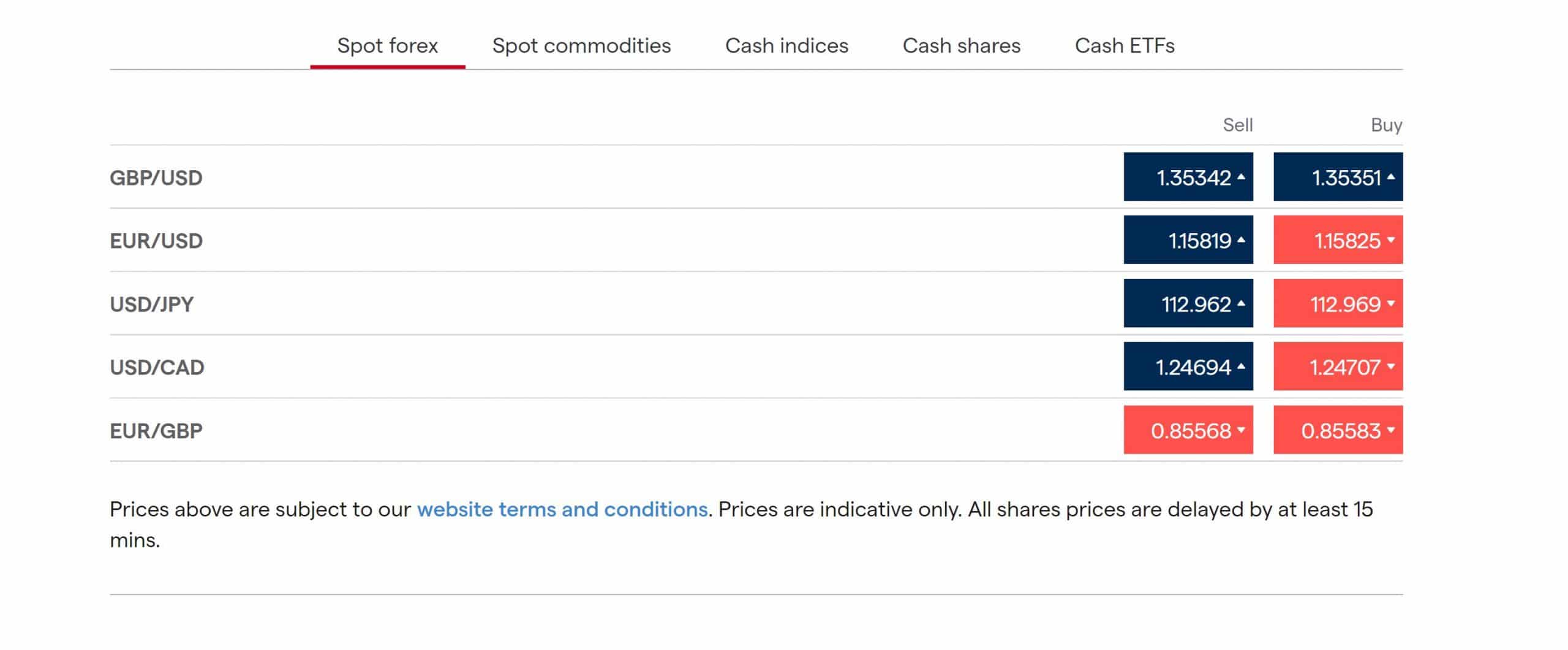Select the GBP/USD instrument name
The width and height of the screenshot is (1568, 650).
(x=156, y=177)
